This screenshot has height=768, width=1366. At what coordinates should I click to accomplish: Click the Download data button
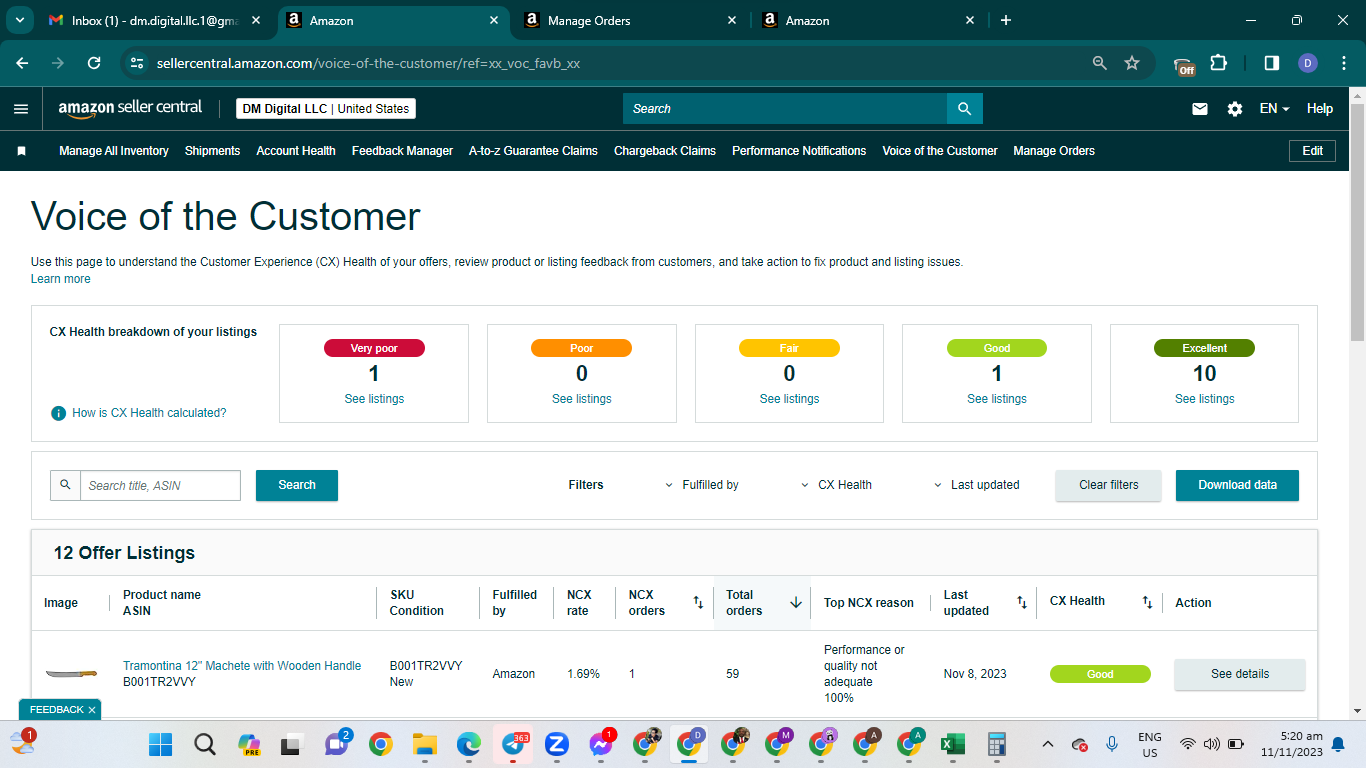(x=1238, y=485)
